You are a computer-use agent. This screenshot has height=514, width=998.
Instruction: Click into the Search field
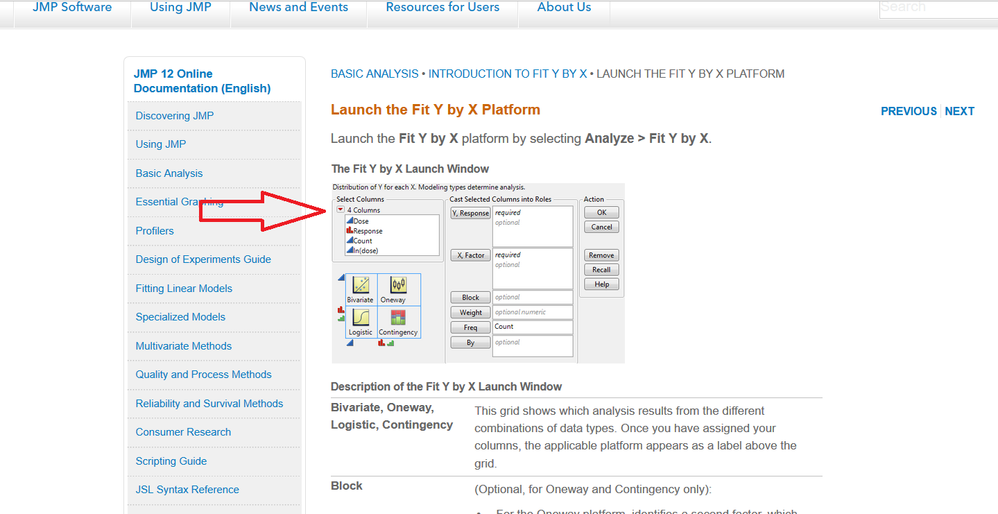[x=938, y=8]
